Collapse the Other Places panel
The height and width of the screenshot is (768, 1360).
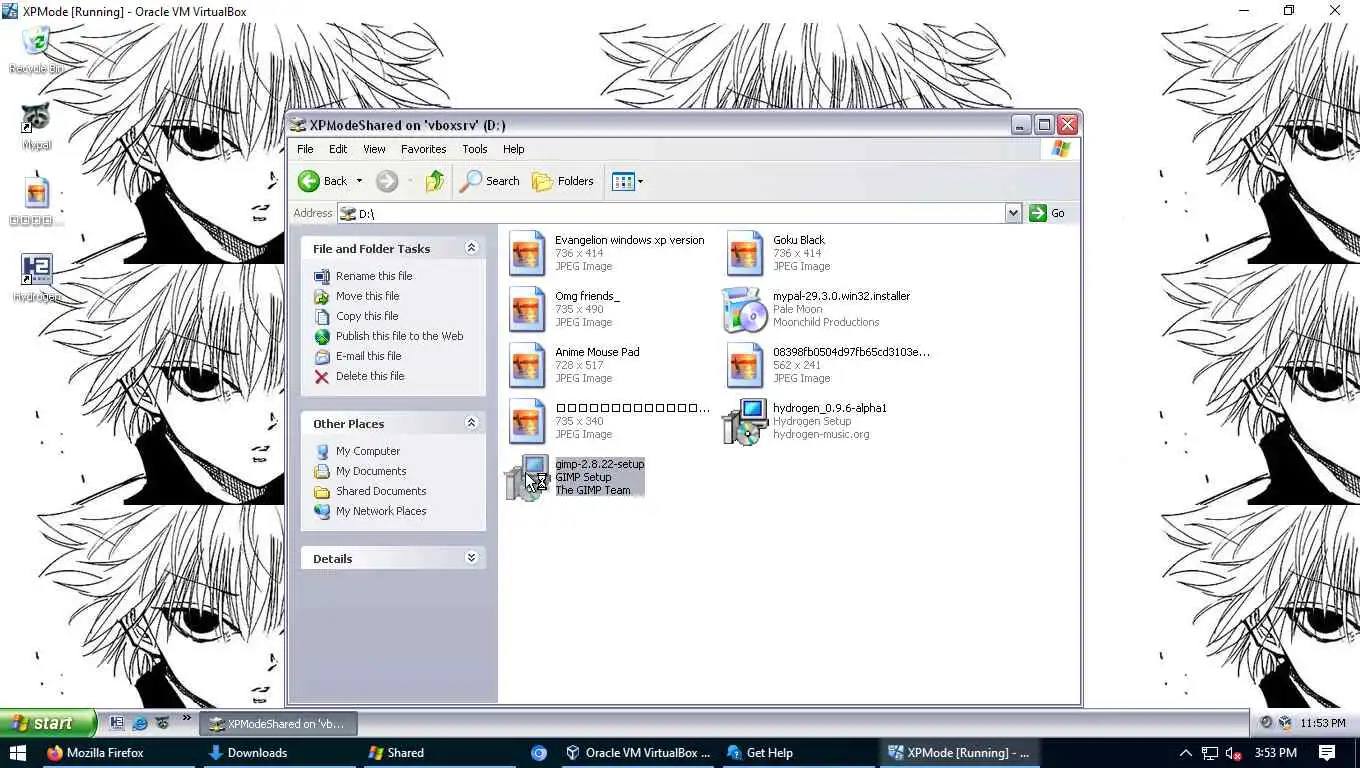point(471,423)
